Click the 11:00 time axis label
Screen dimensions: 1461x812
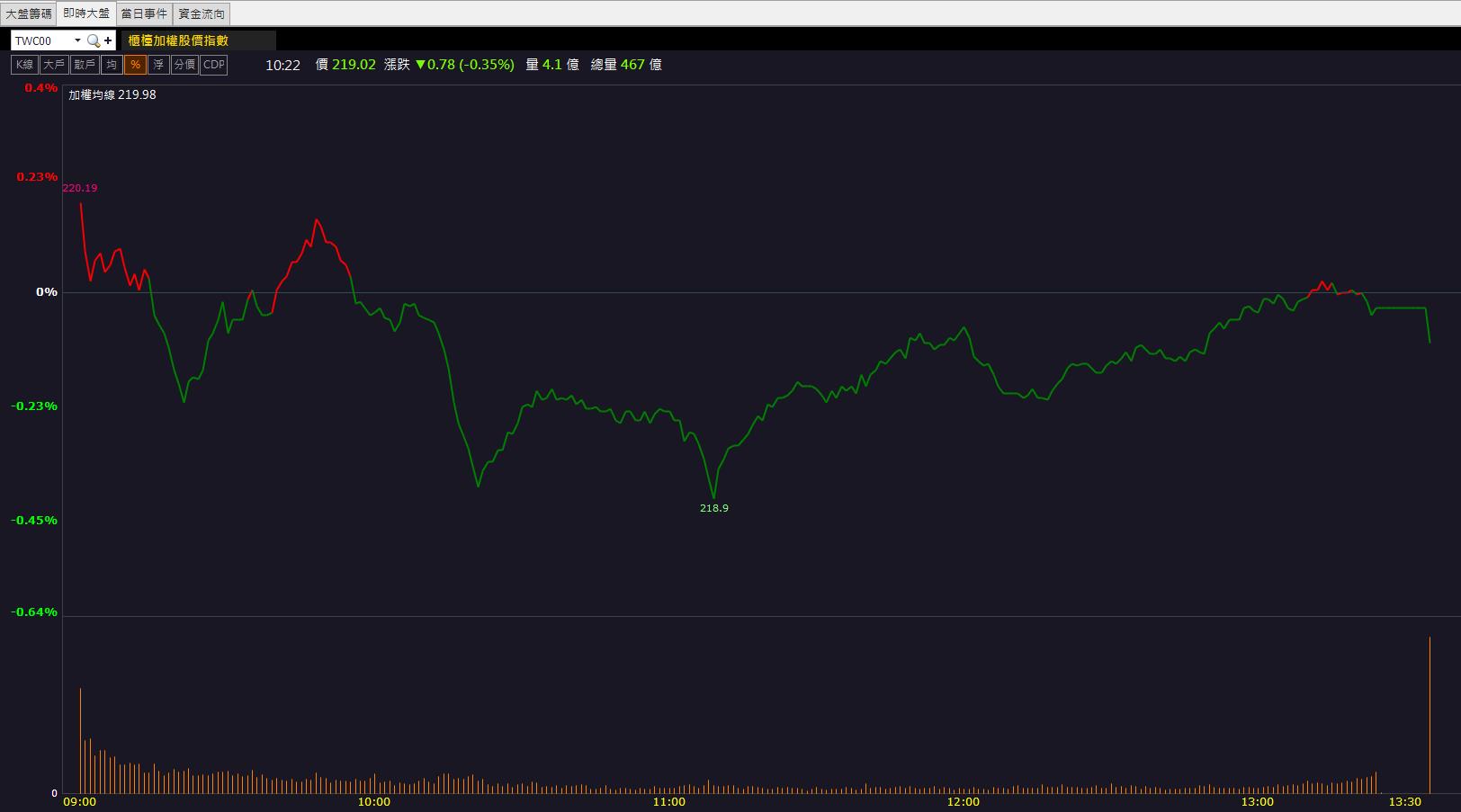(x=668, y=802)
